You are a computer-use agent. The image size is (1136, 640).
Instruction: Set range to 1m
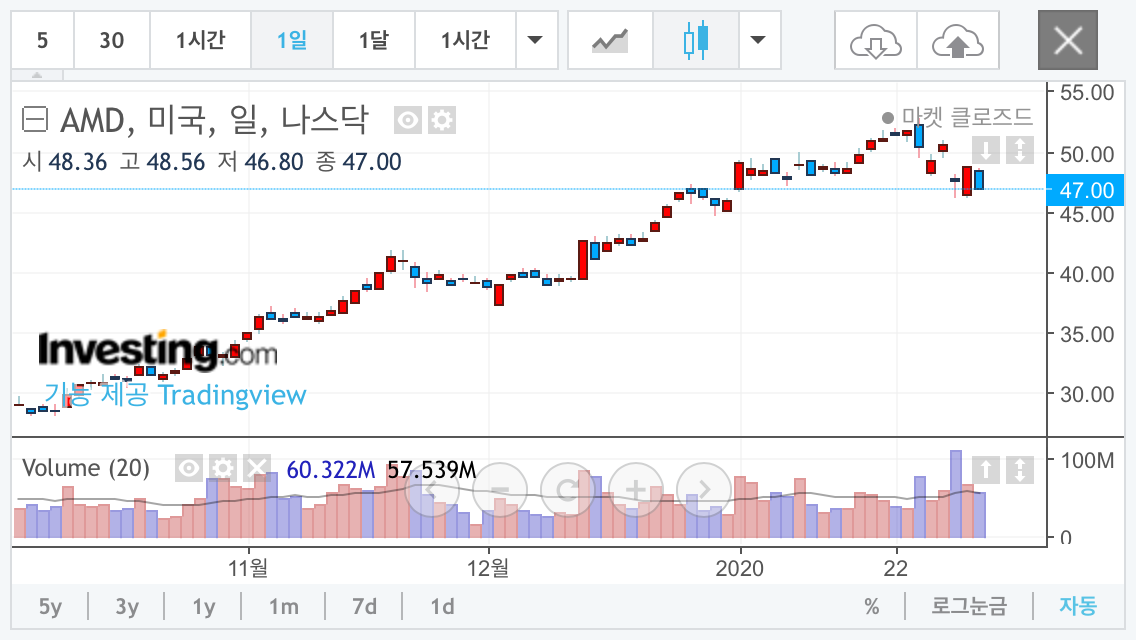(283, 606)
